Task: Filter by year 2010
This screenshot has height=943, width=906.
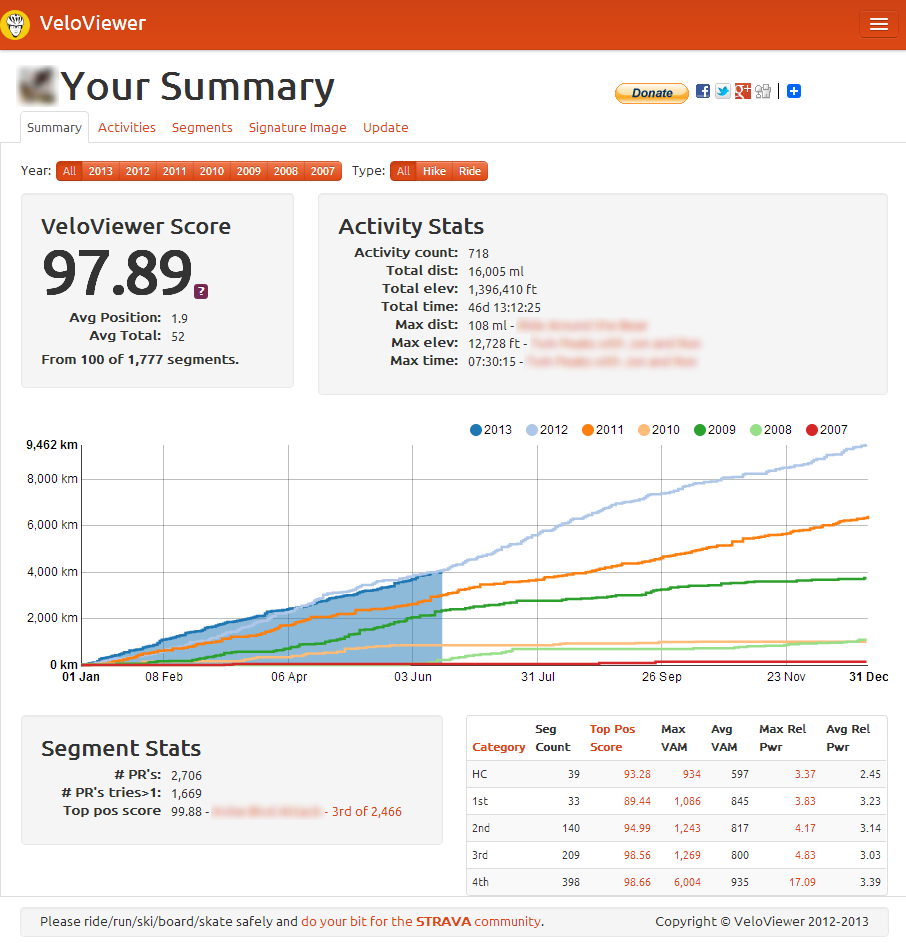Action: [212, 171]
